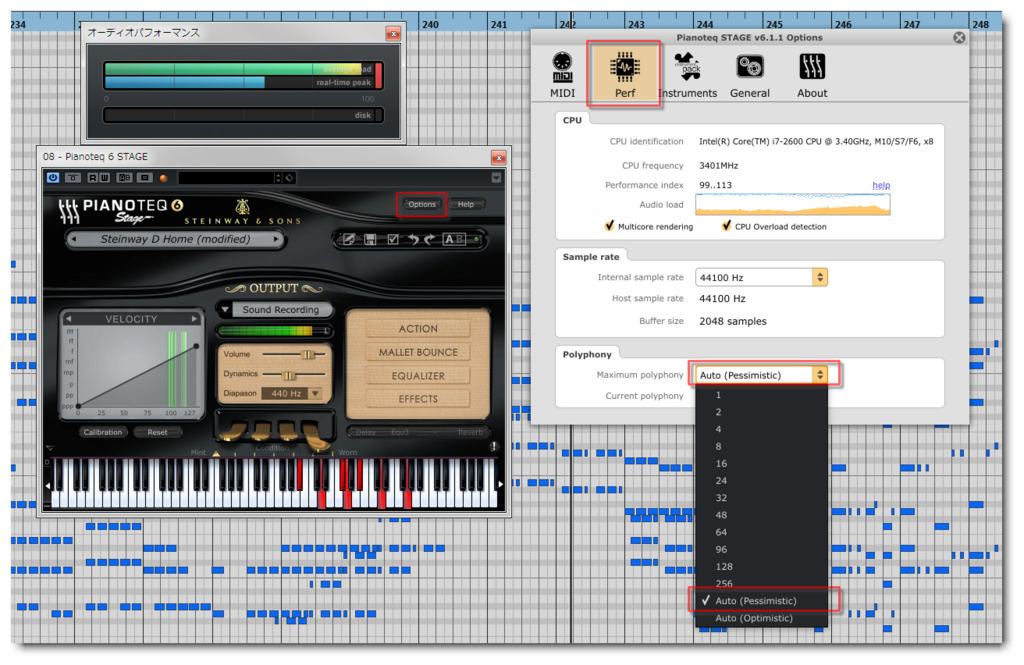The width and height of the screenshot is (1024, 665).
Task: Show the About tab
Action: tap(812, 74)
